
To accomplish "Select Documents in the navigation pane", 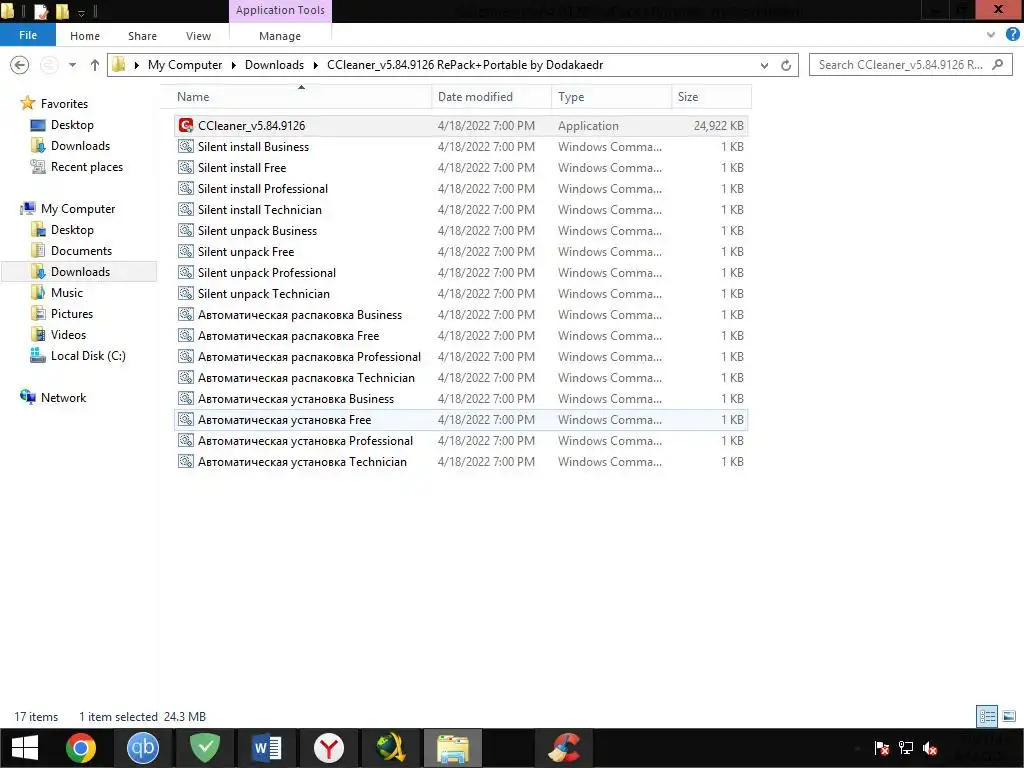I will tap(81, 251).
